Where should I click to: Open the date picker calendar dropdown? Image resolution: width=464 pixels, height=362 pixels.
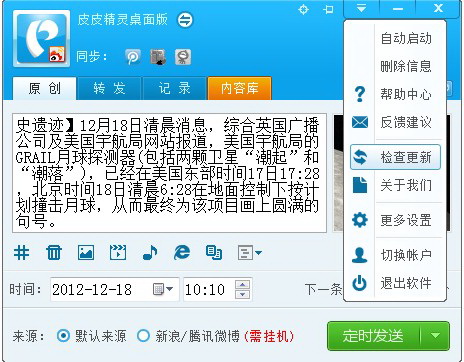tap(163, 289)
